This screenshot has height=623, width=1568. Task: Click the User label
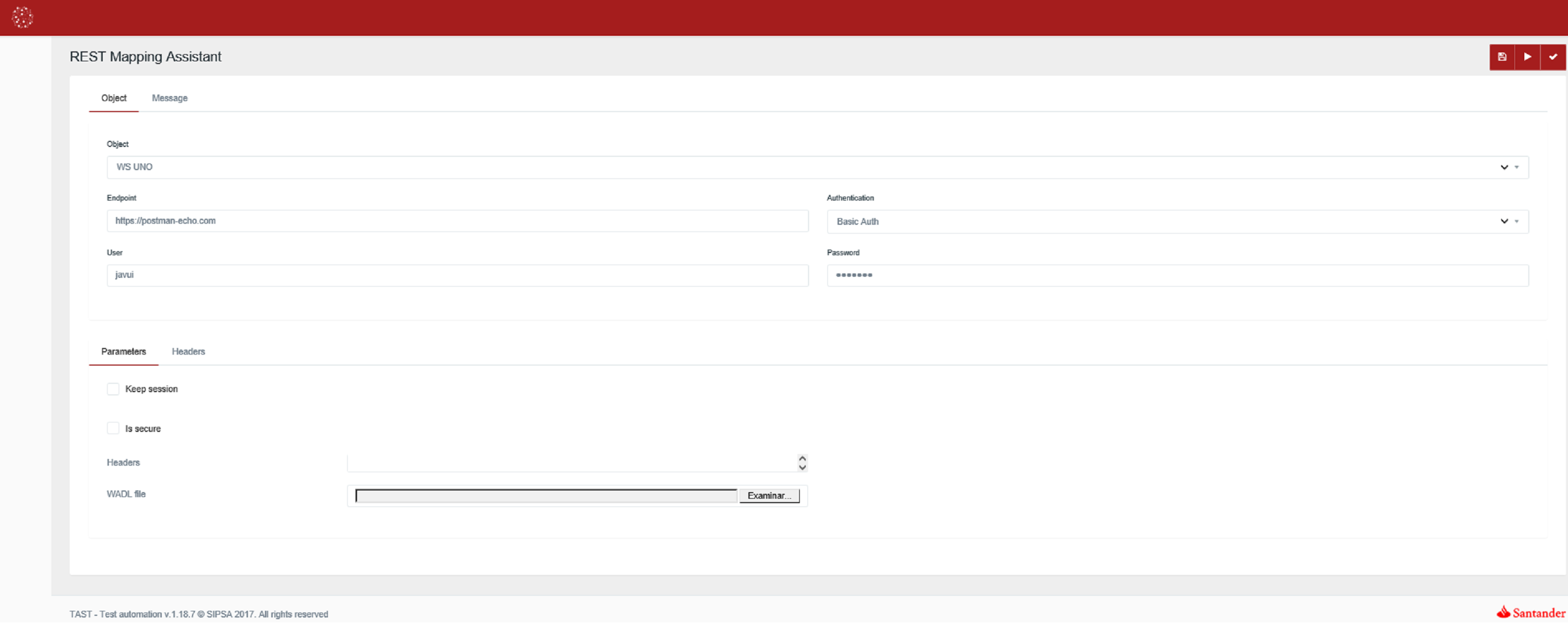114,252
